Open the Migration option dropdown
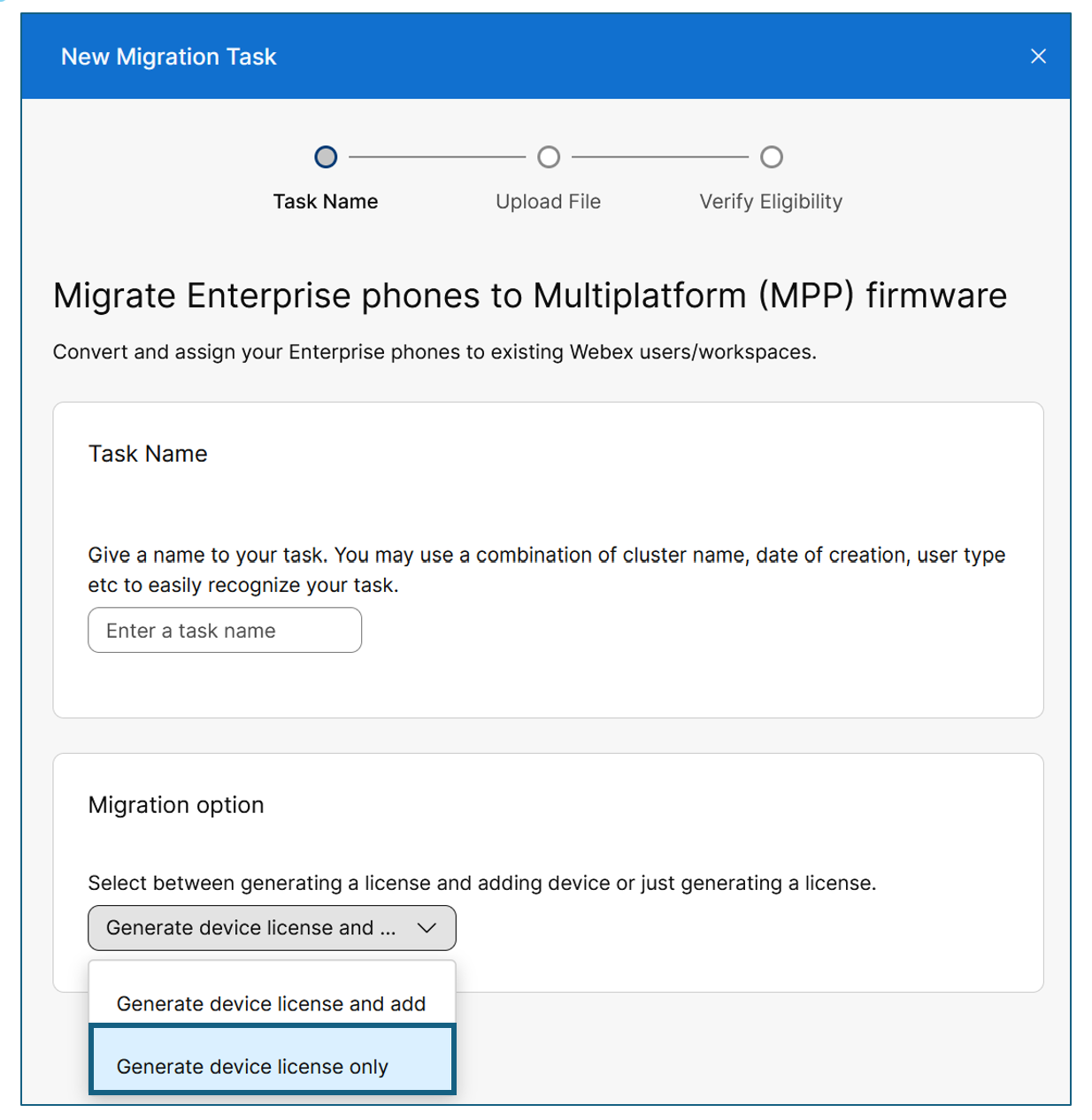Screen dimensions: 1092x1120 272,928
